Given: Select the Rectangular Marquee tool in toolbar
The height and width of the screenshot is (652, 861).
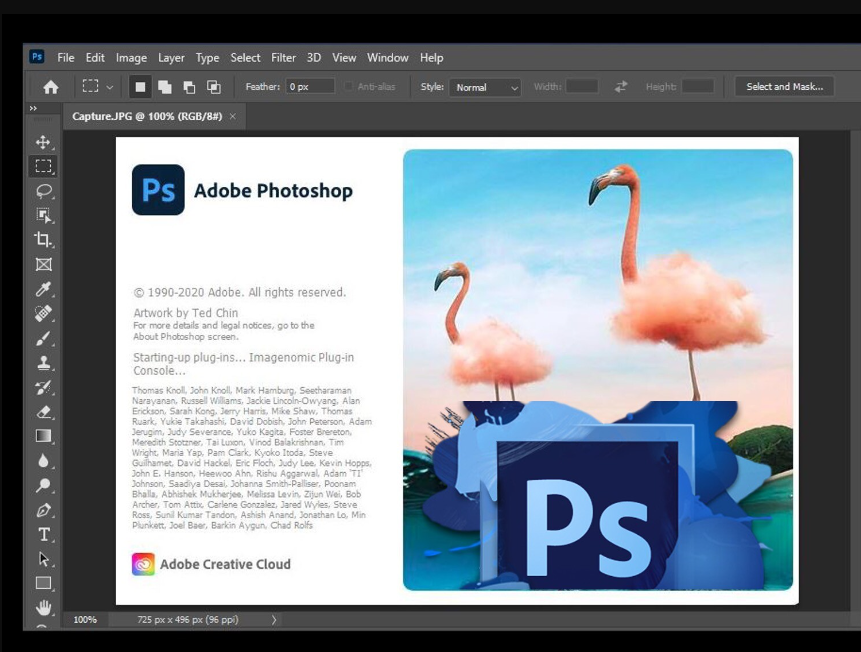Looking at the screenshot, I should pyautogui.click(x=43, y=166).
